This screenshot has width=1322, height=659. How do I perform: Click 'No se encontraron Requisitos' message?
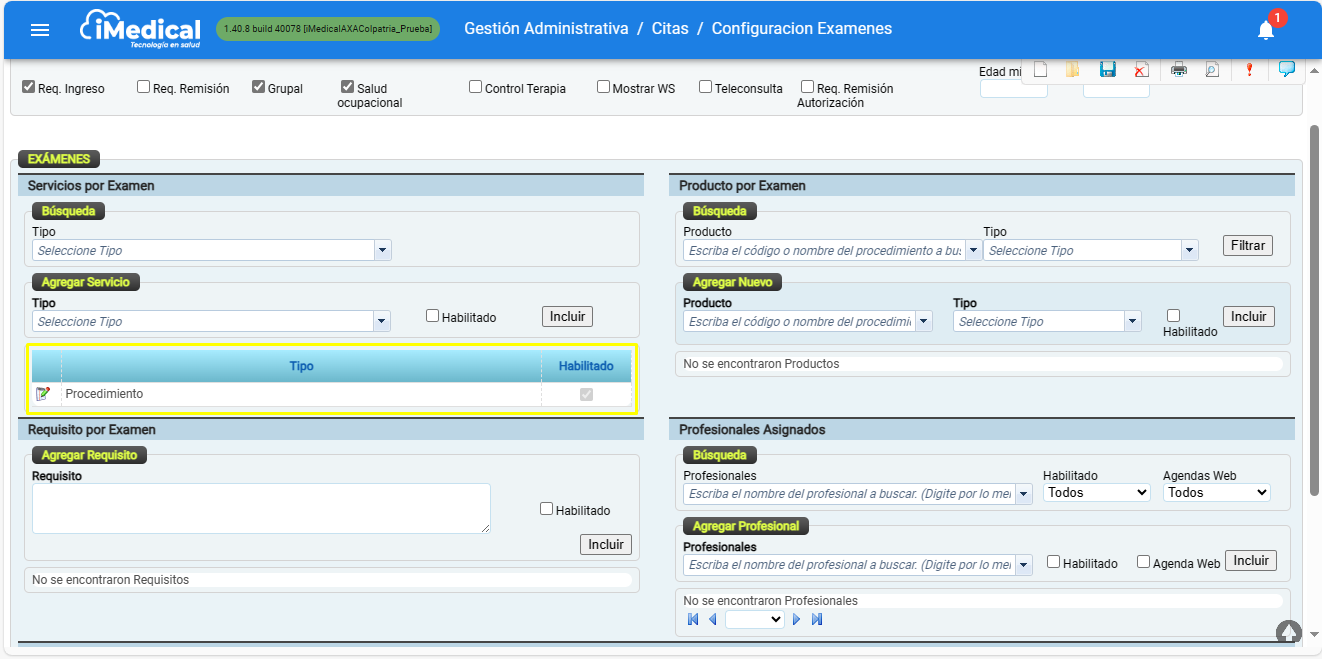(x=110, y=580)
